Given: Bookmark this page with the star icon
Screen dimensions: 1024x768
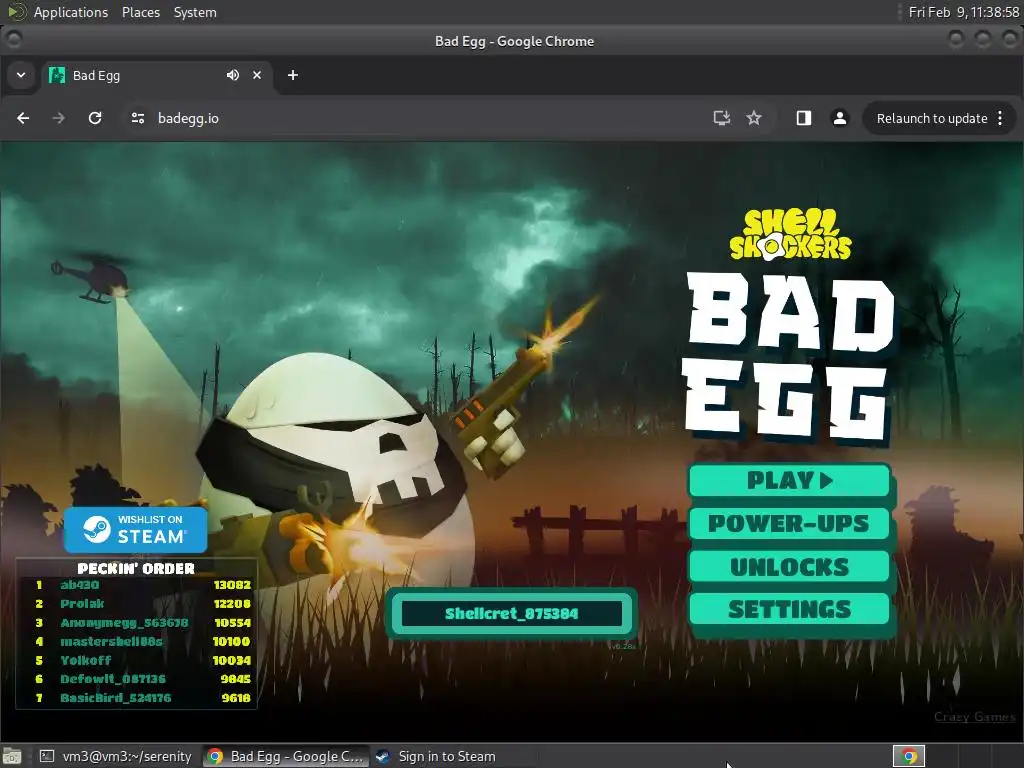Looking at the screenshot, I should (x=754, y=118).
